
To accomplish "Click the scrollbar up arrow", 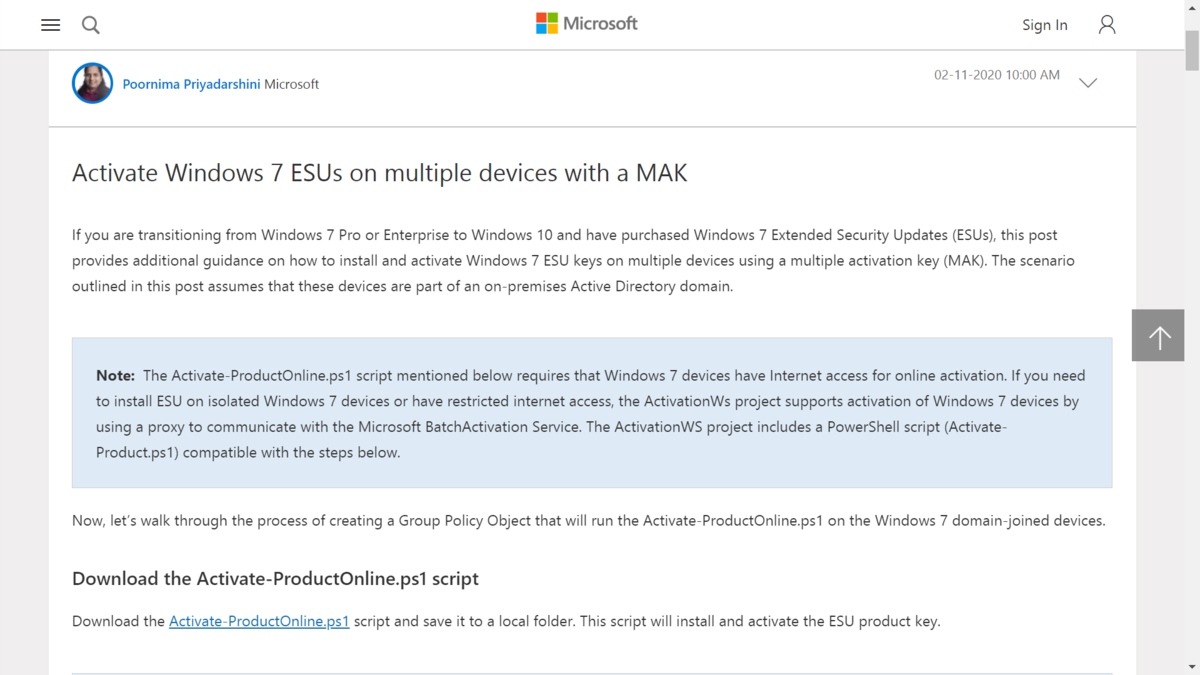I will (x=1193, y=7).
